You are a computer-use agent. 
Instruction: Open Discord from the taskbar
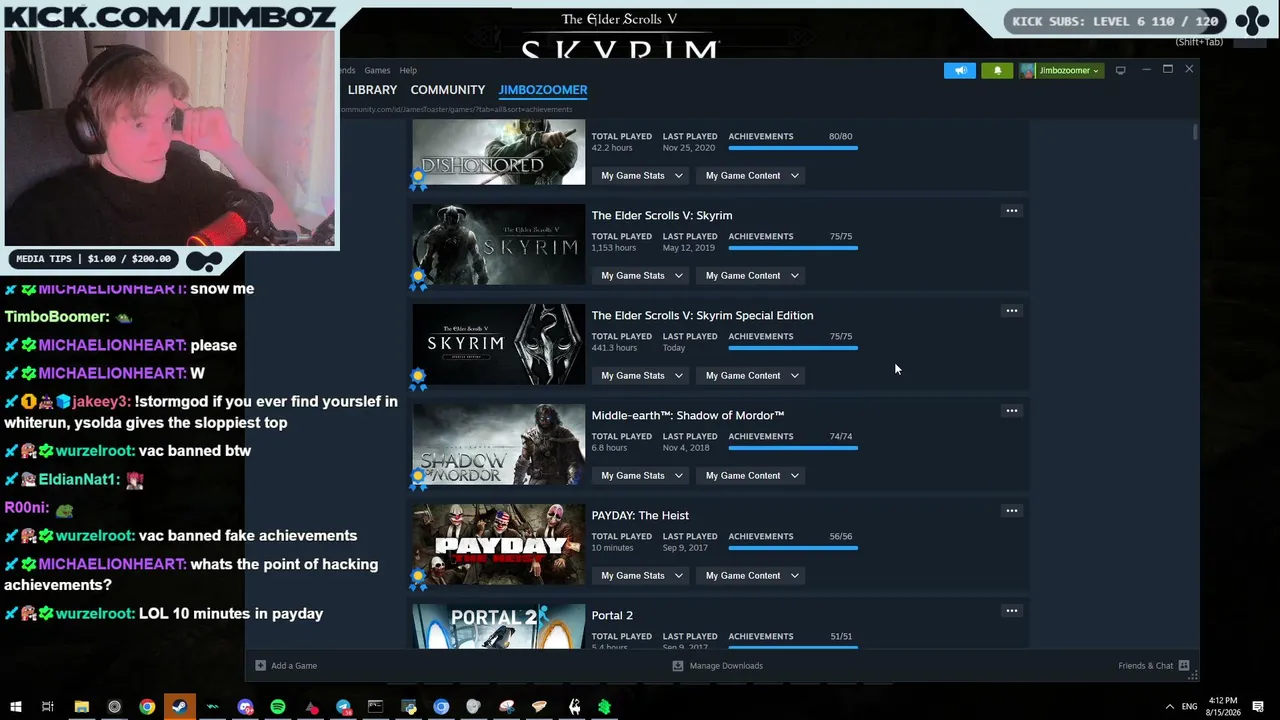tap(245, 707)
